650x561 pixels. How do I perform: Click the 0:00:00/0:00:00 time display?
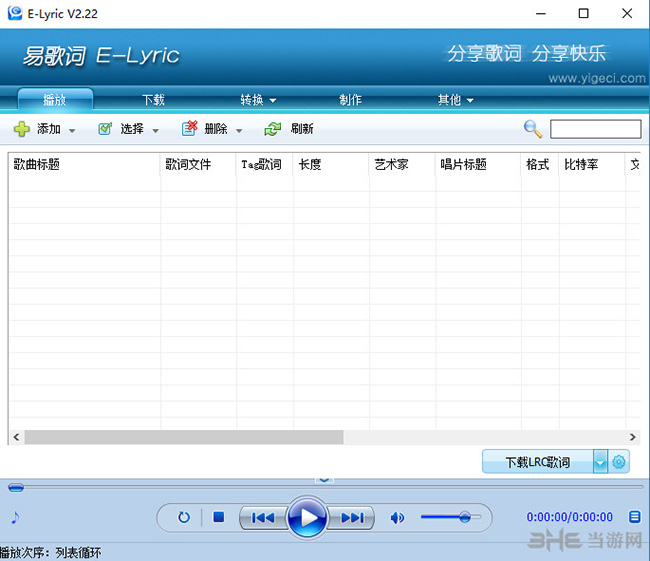(x=569, y=517)
